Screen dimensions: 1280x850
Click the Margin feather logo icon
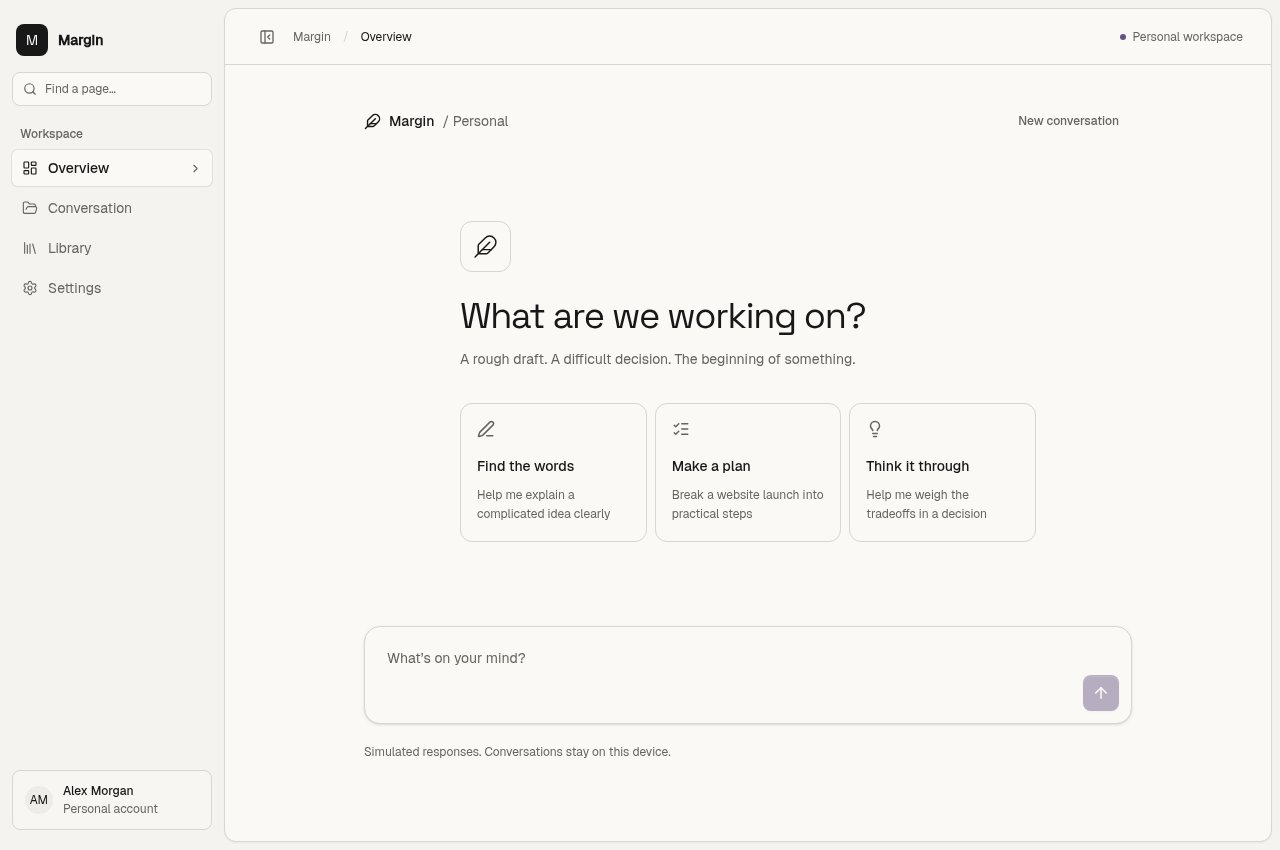pos(372,121)
